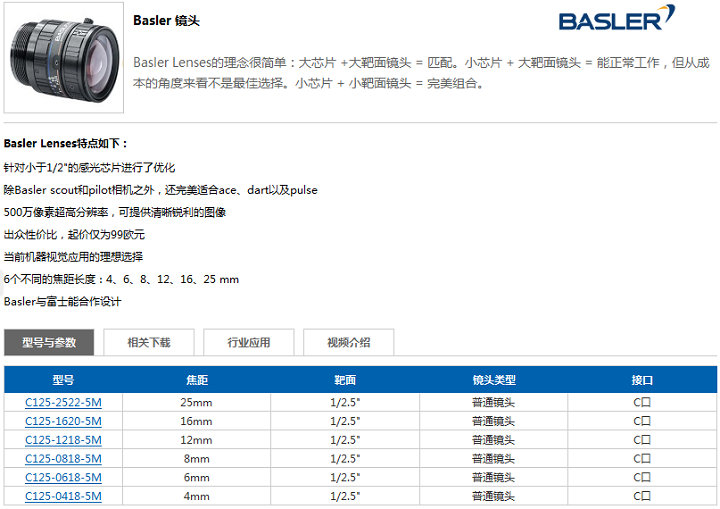This screenshot has width=720, height=509.
Task: Click the 4mm focal length cell
Action: 197,496
